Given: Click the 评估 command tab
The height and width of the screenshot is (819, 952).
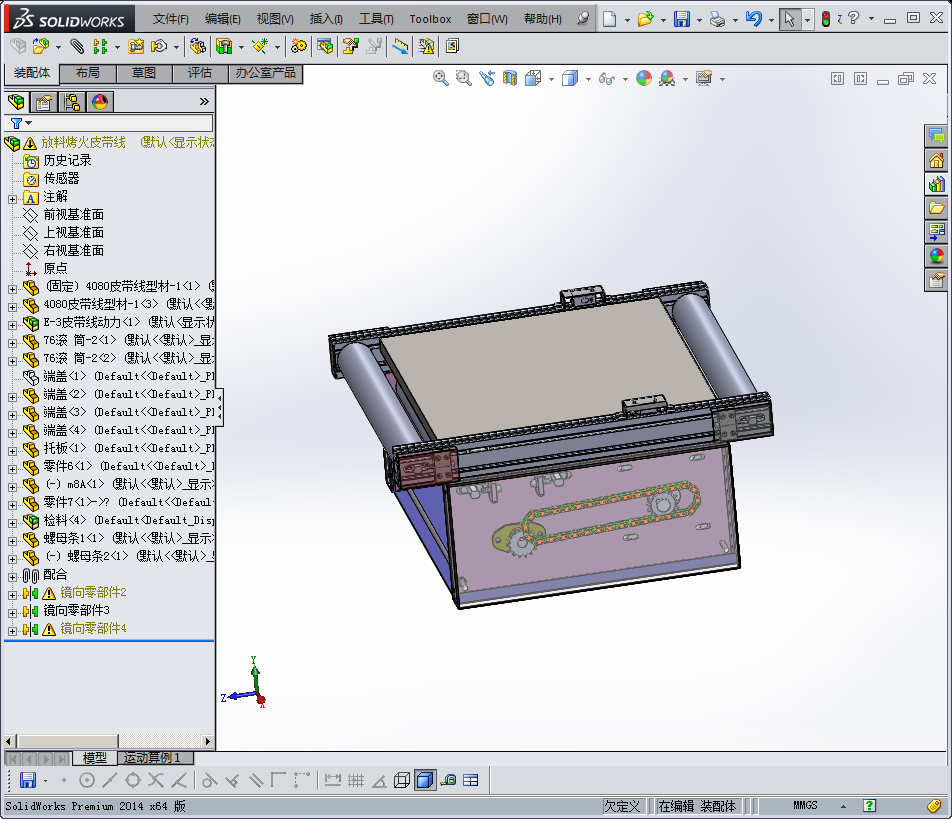Looking at the screenshot, I should point(200,73).
